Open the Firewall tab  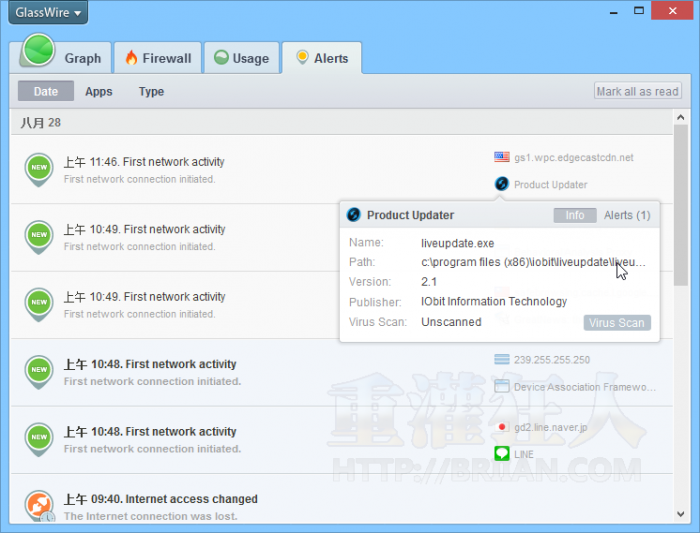pyautogui.click(x=158, y=58)
